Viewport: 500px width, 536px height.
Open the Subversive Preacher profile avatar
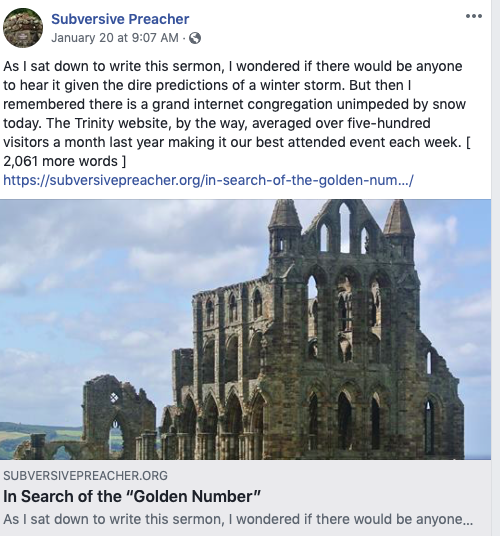pyautogui.click(x=23, y=28)
